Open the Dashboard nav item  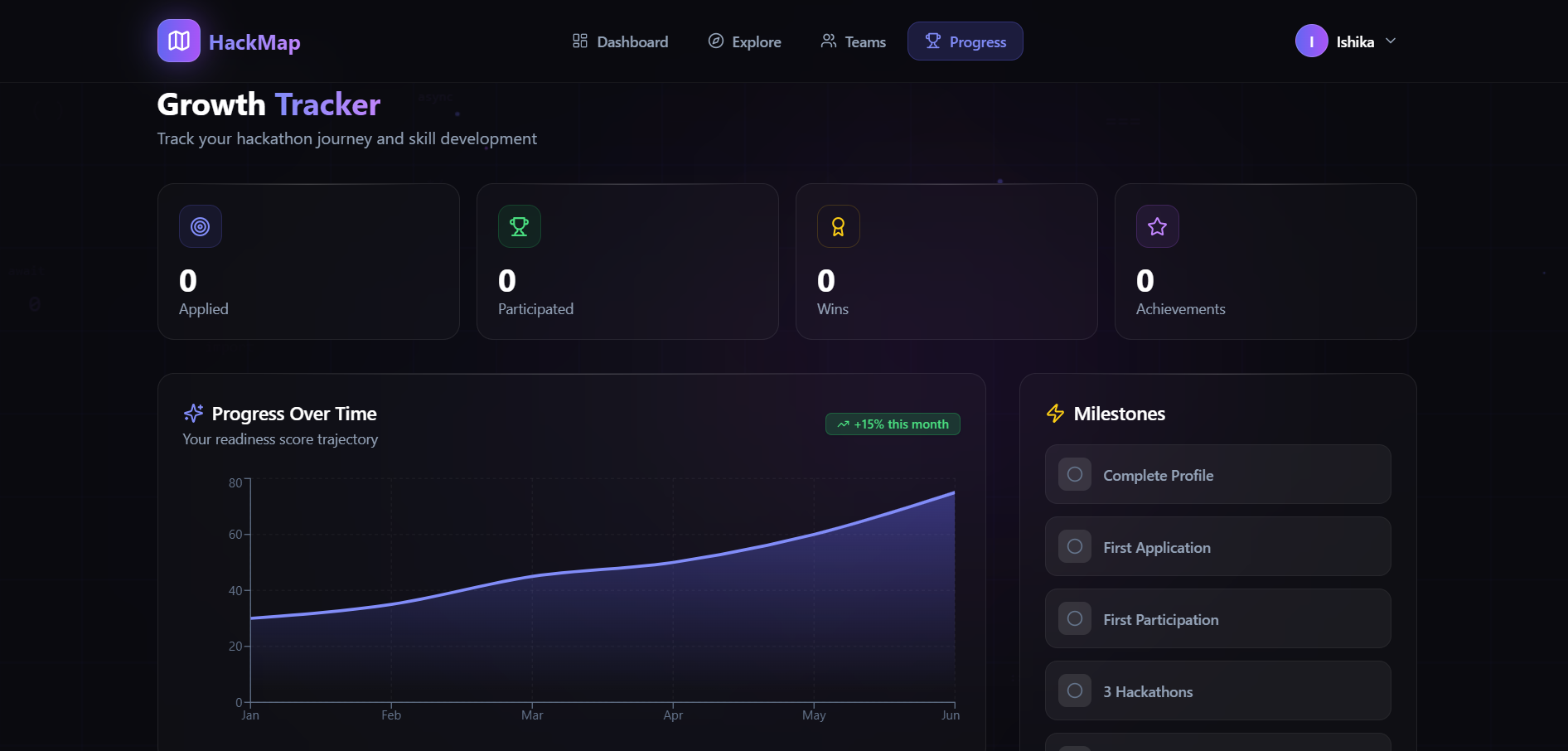pyautogui.click(x=620, y=41)
